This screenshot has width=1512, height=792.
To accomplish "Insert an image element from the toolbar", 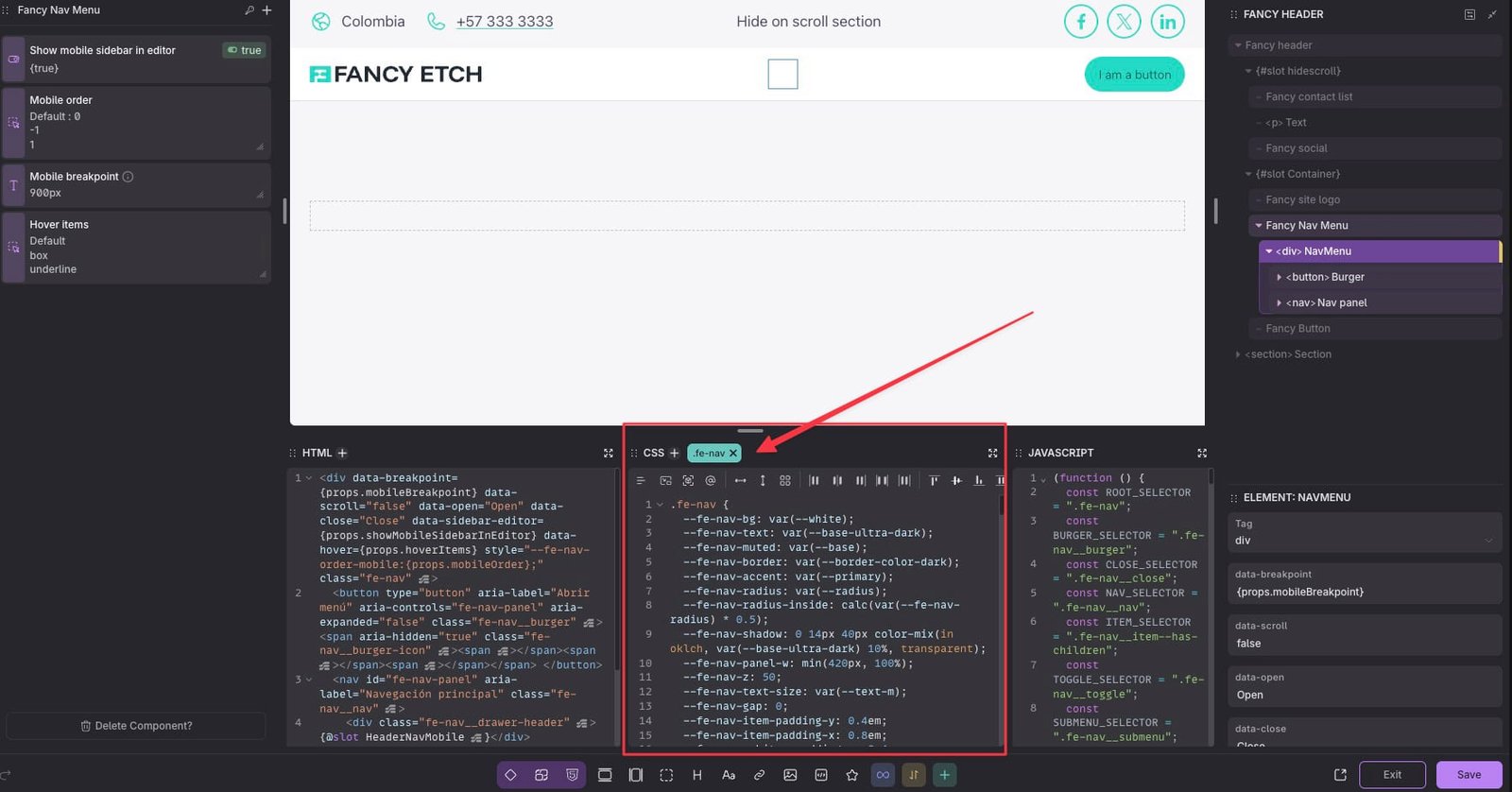I will [x=790, y=775].
